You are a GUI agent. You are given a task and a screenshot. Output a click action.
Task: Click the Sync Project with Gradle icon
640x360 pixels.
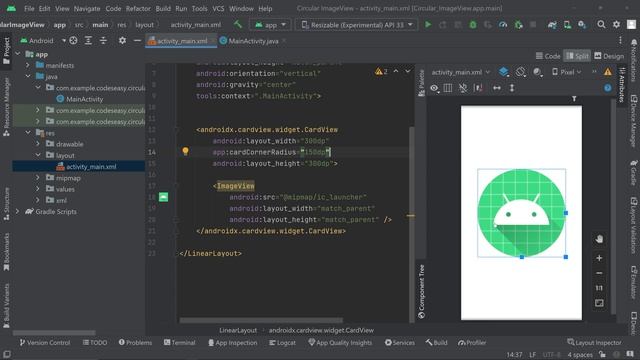tap(552, 25)
